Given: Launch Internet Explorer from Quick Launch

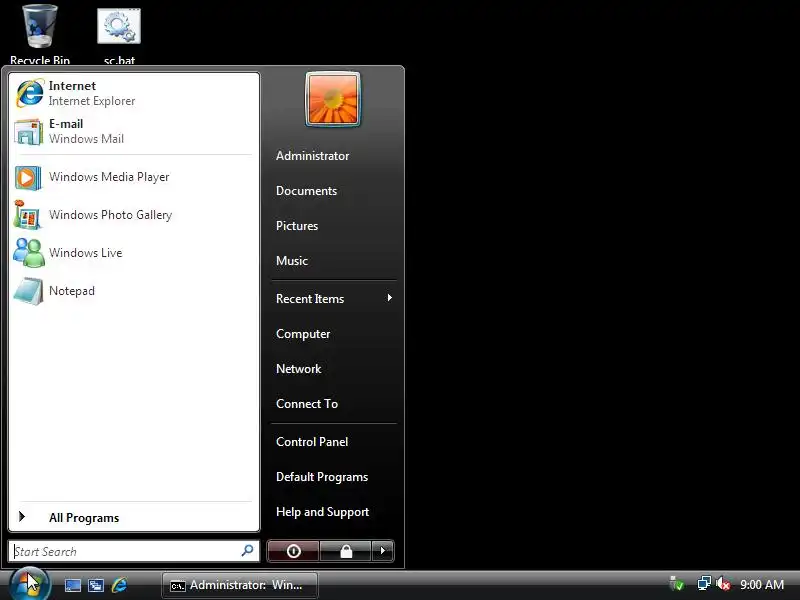Looking at the screenshot, I should point(119,585).
